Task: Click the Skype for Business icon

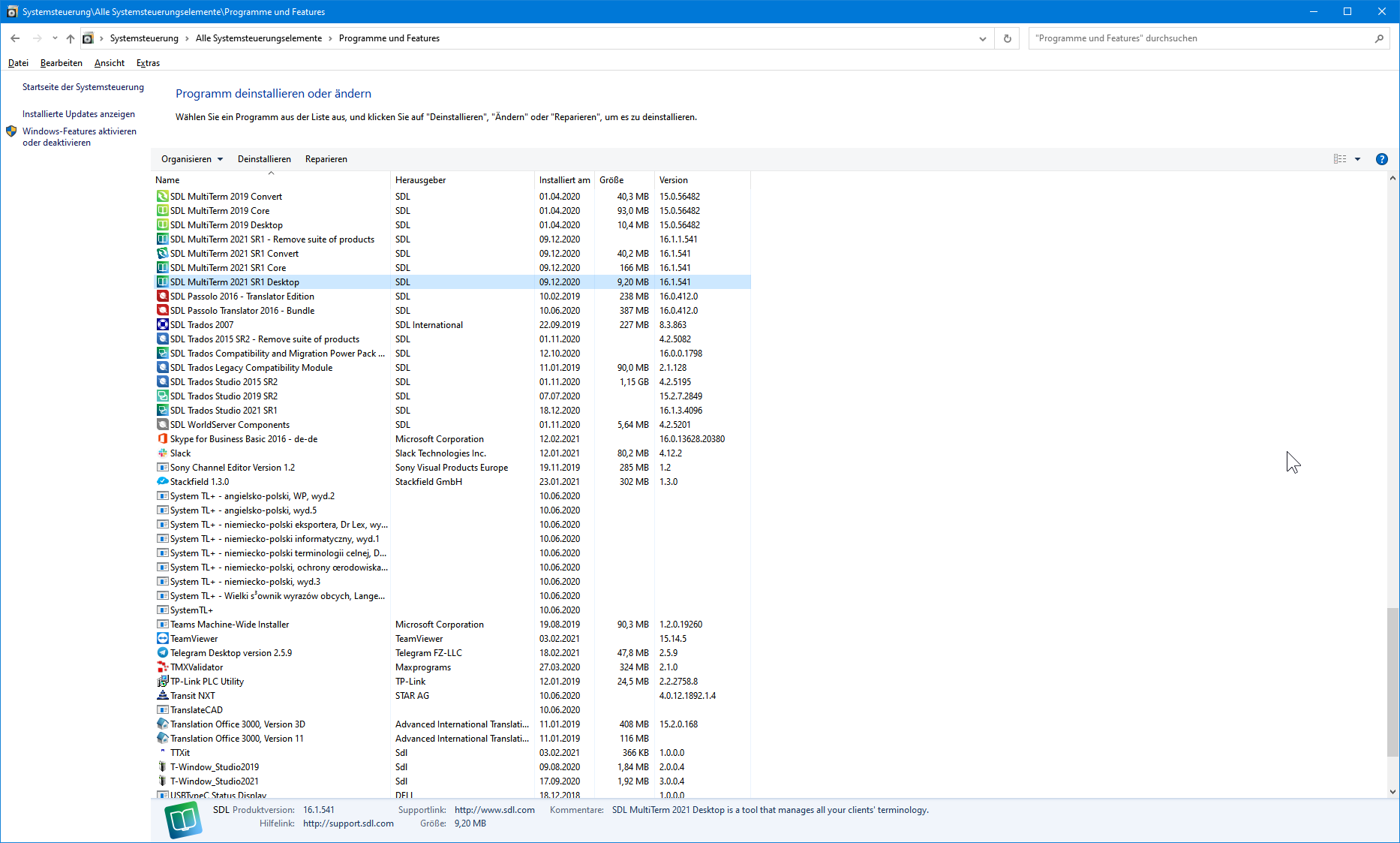Action: coord(162,439)
